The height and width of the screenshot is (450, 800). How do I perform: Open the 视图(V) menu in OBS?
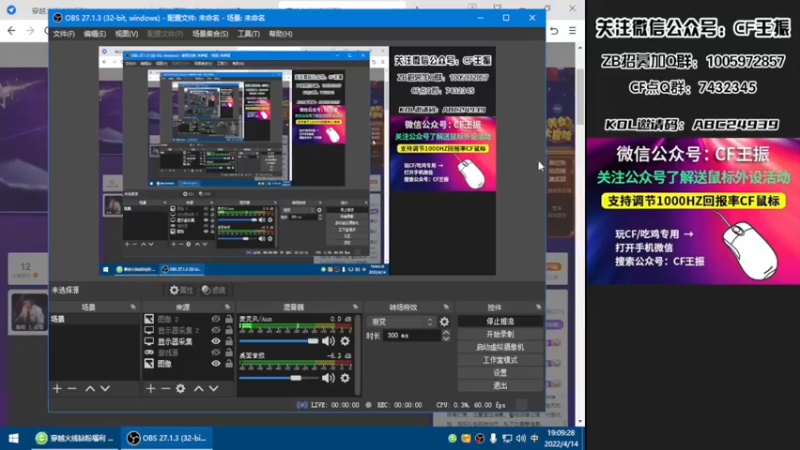click(x=127, y=34)
